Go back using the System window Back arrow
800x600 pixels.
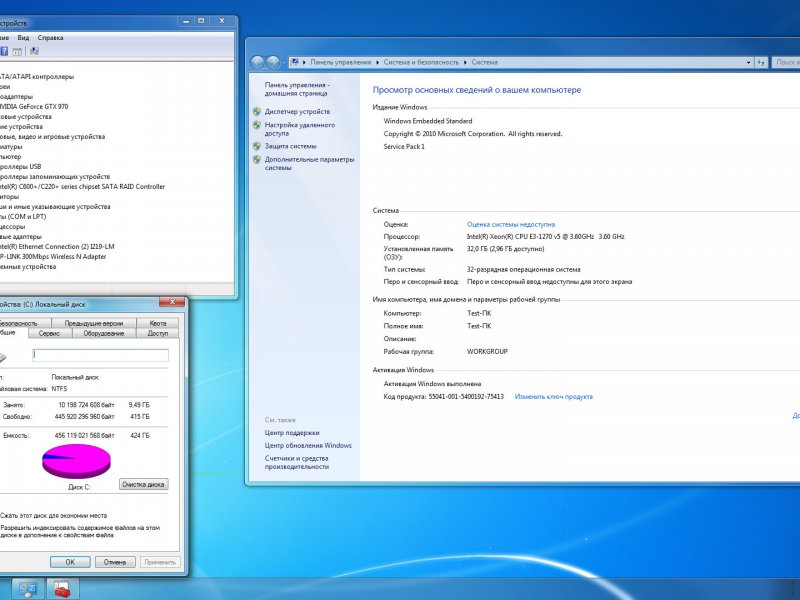point(258,62)
